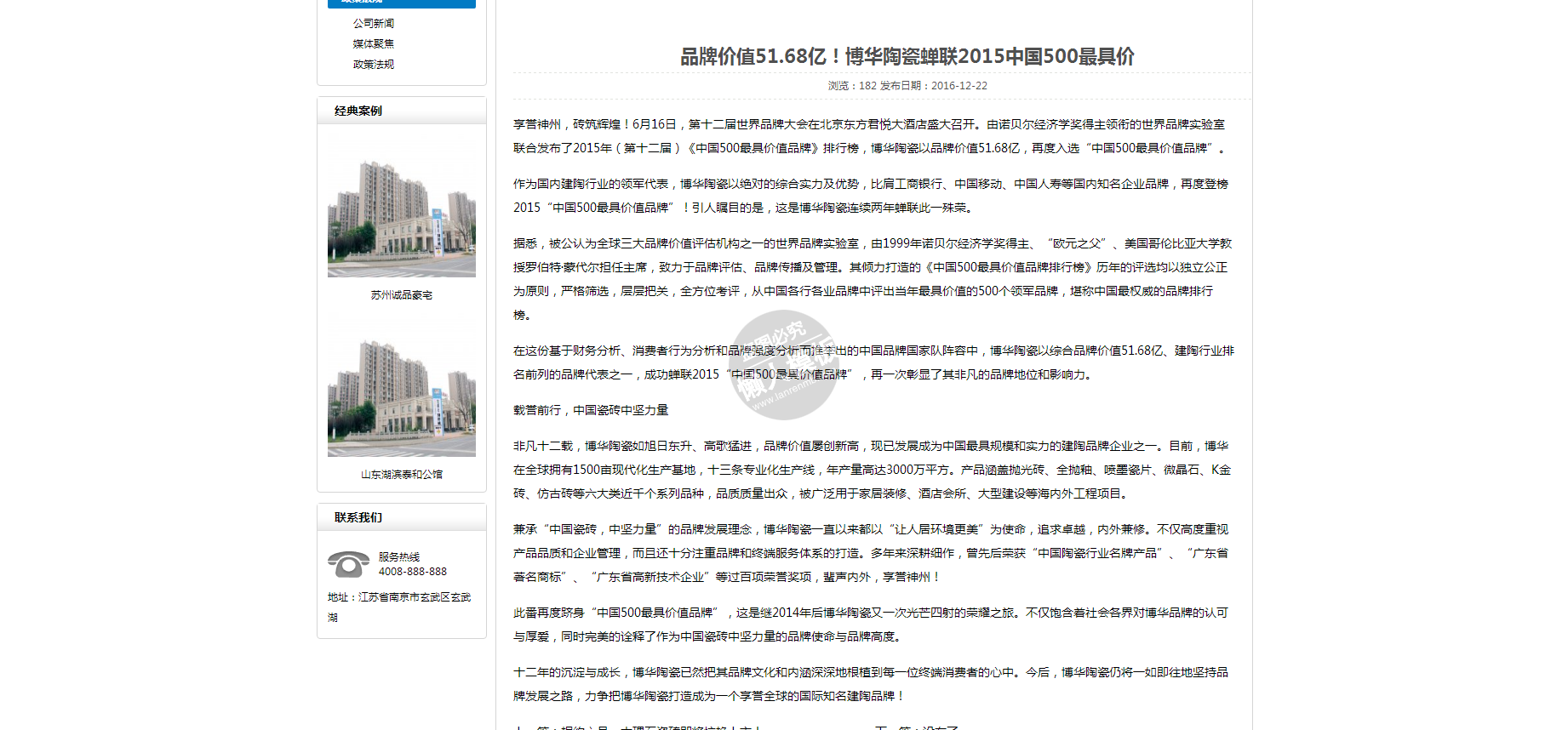Select 媒体聚焦 in the sidebar menu
Image resolution: width=1568 pixels, height=730 pixels.
tap(374, 44)
